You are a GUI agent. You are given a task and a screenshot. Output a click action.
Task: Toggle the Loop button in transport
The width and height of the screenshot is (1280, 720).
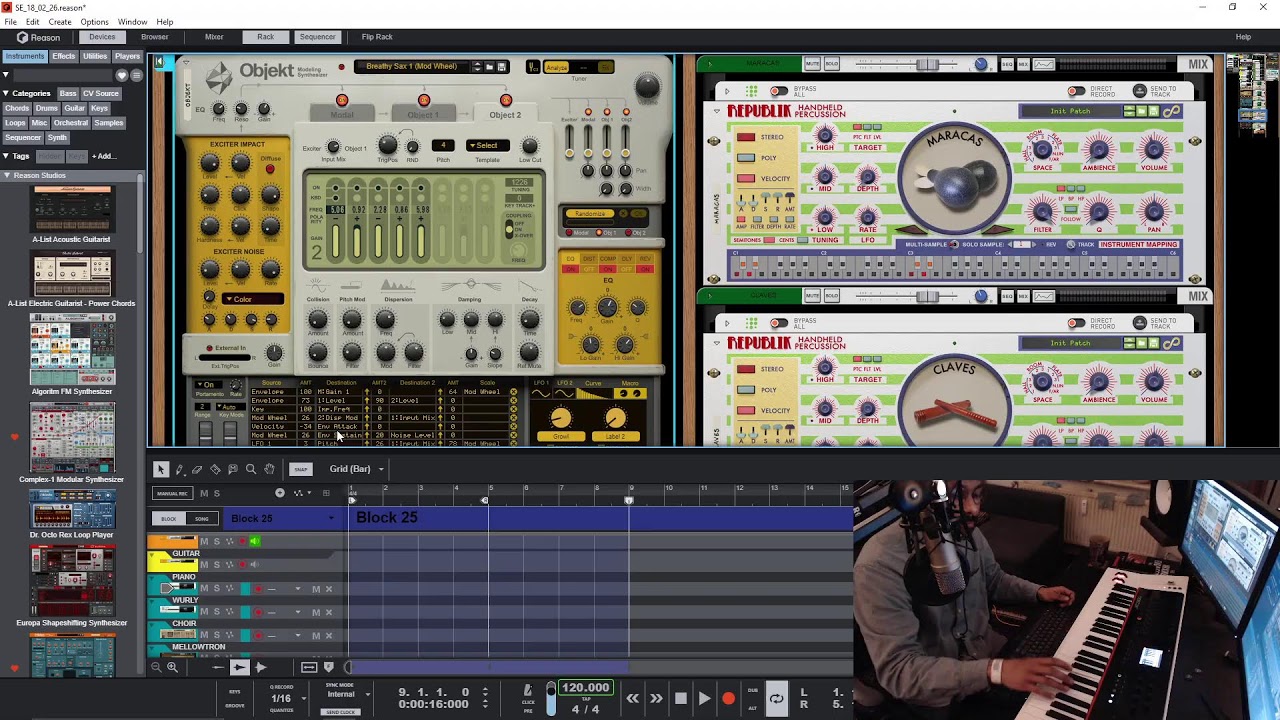pos(776,699)
